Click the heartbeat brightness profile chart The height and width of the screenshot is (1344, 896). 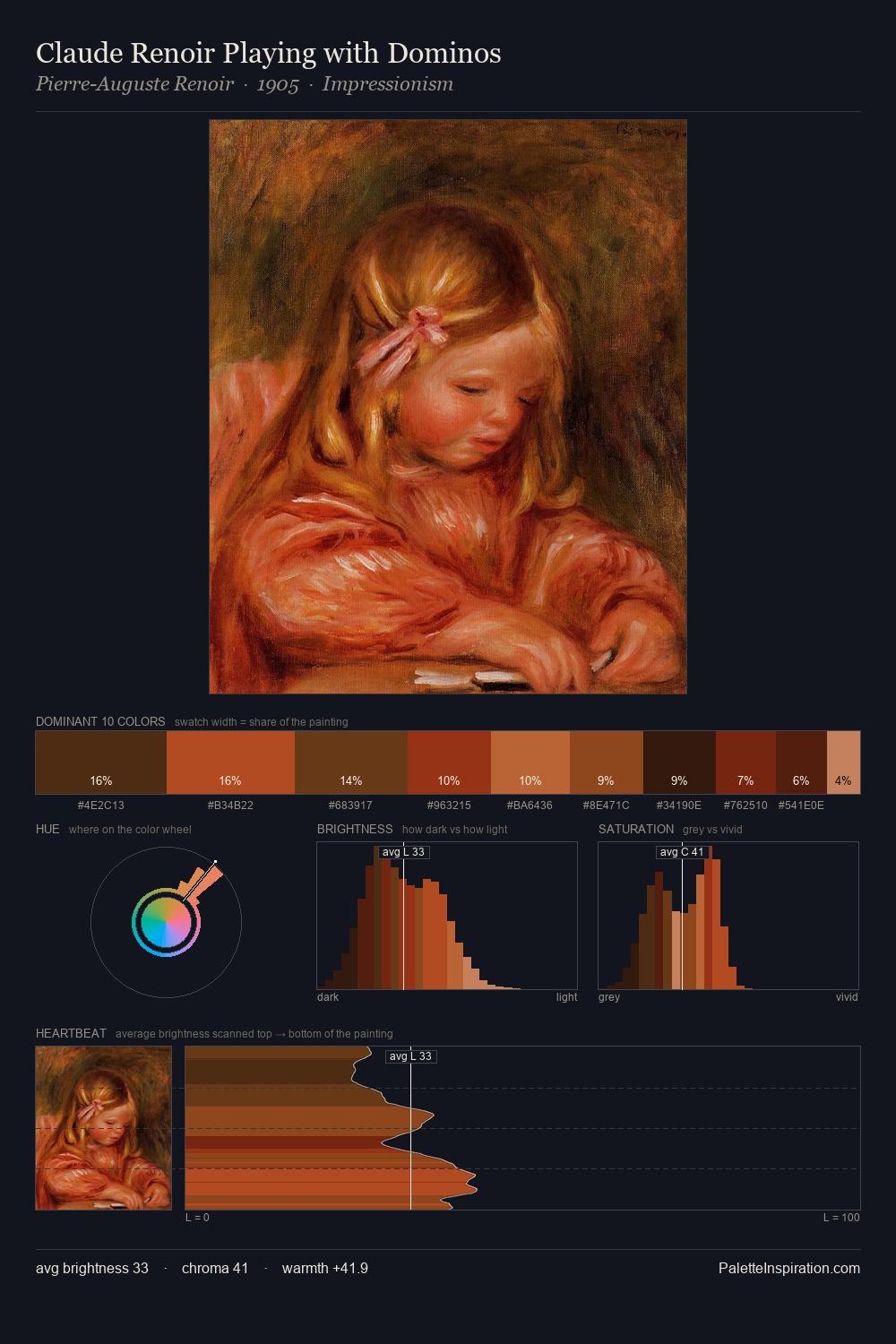pos(522,1128)
